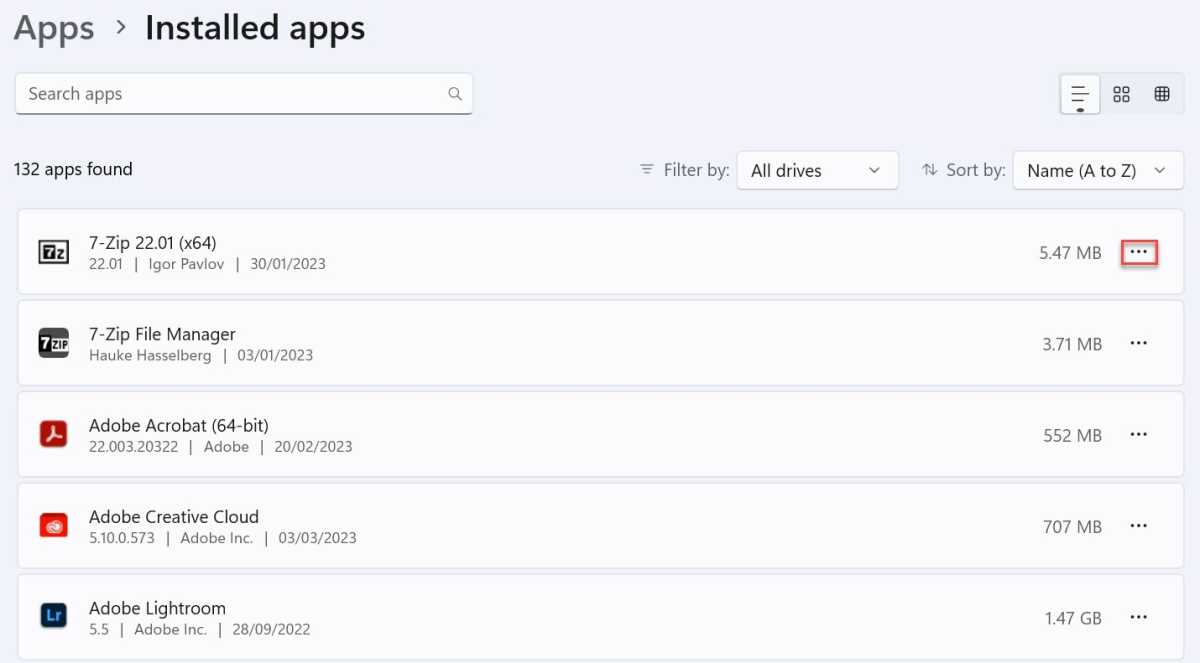
Task: Click the Adobe Creative Cloud icon
Action: click(x=53, y=526)
